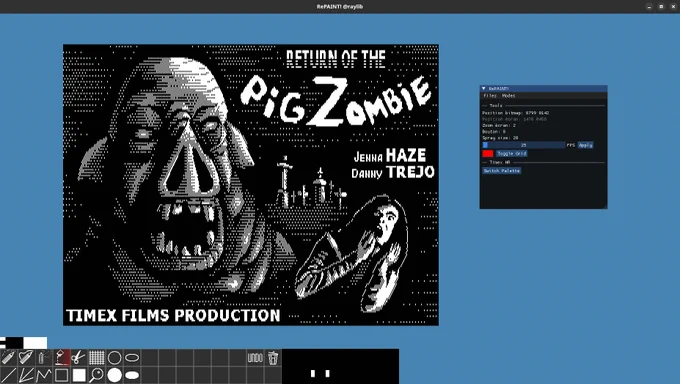Click the trash can clear icon
The image size is (680, 384).
tap(273, 358)
